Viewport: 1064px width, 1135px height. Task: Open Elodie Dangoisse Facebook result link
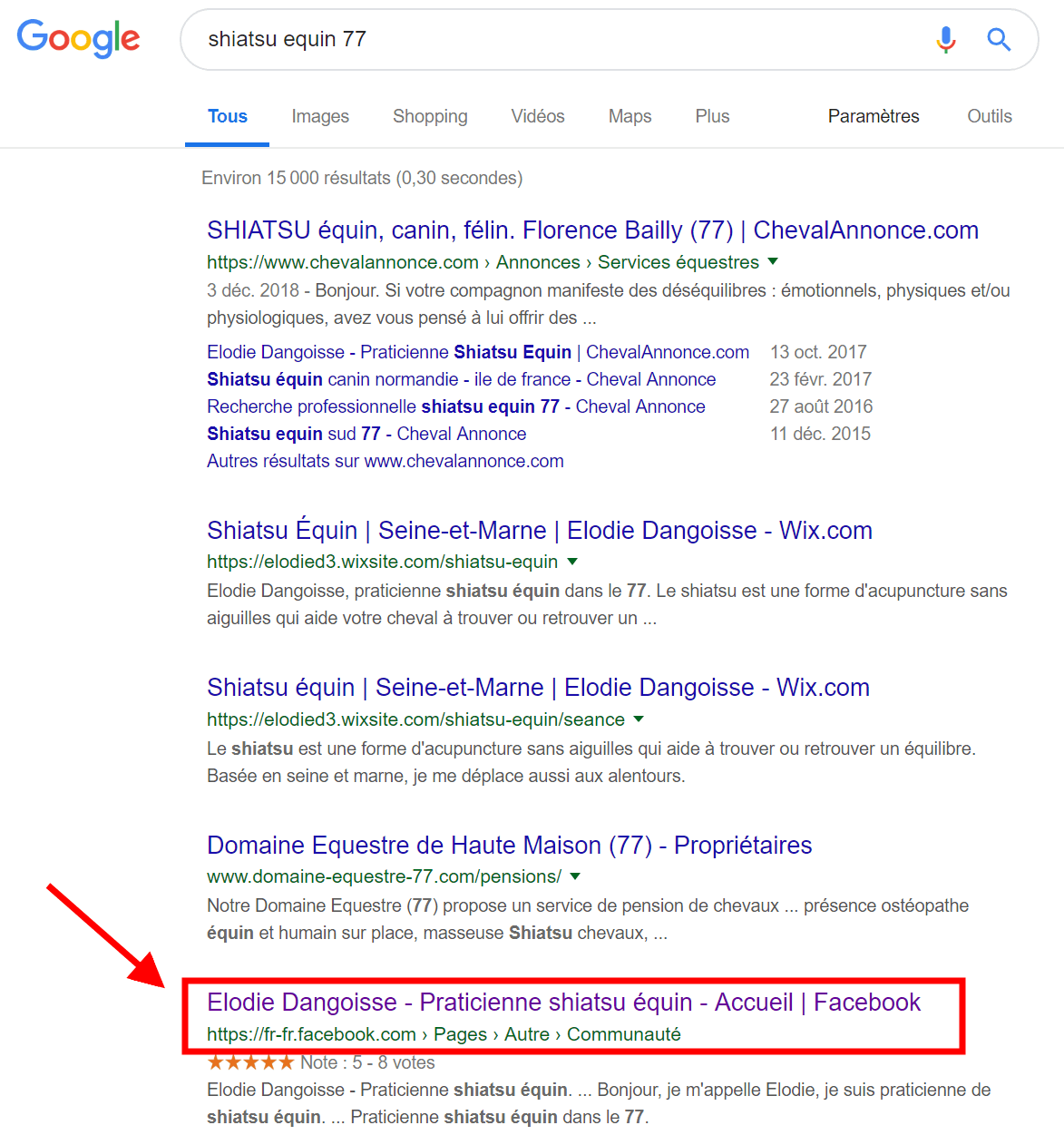563,1003
